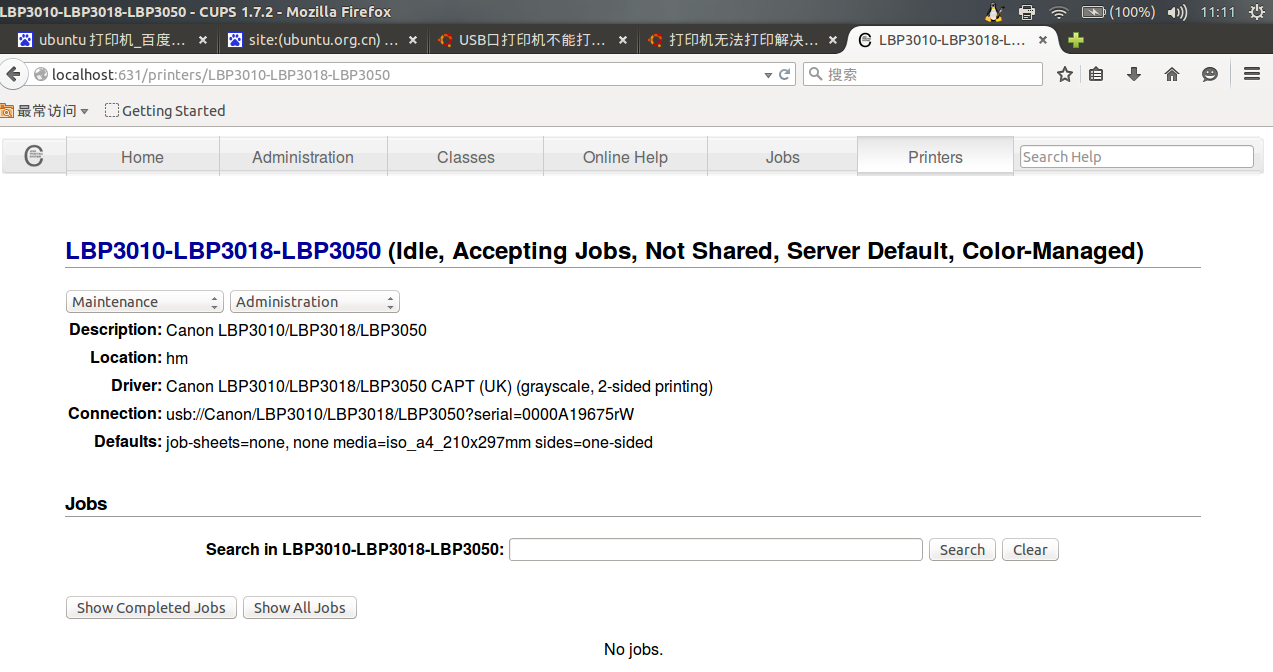Open Firefox downloads arrow icon
The width and height of the screenshot is (1273, 672).
pos(1134,74)
